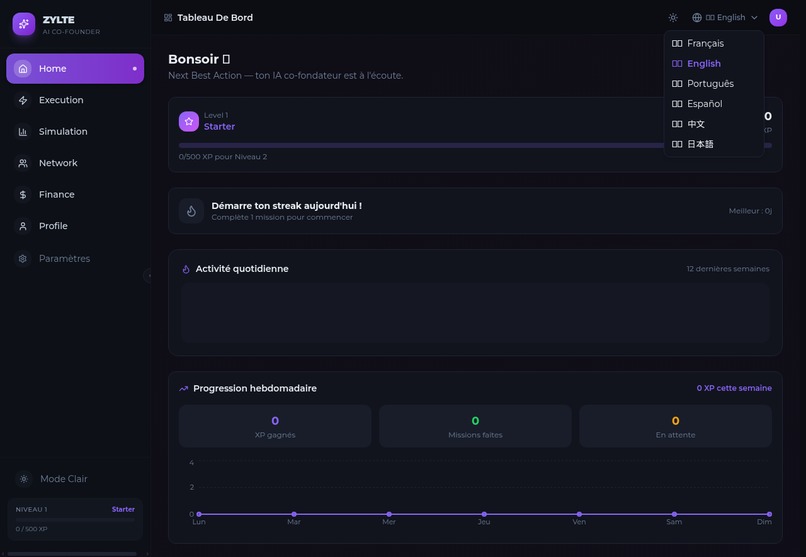Select 中文 language option

713,124
